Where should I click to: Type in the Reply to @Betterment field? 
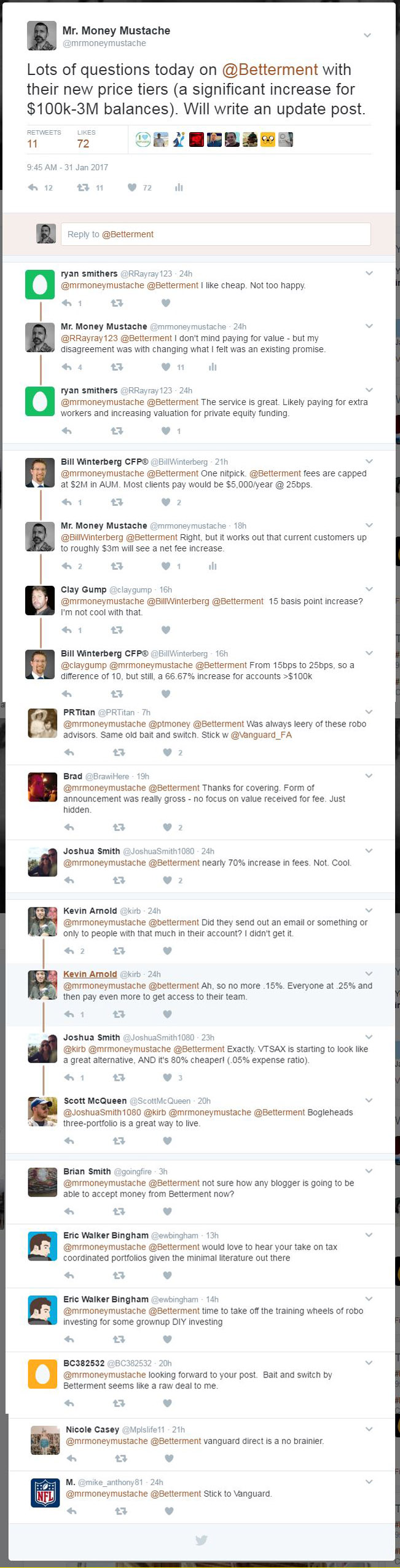point(216,234)
